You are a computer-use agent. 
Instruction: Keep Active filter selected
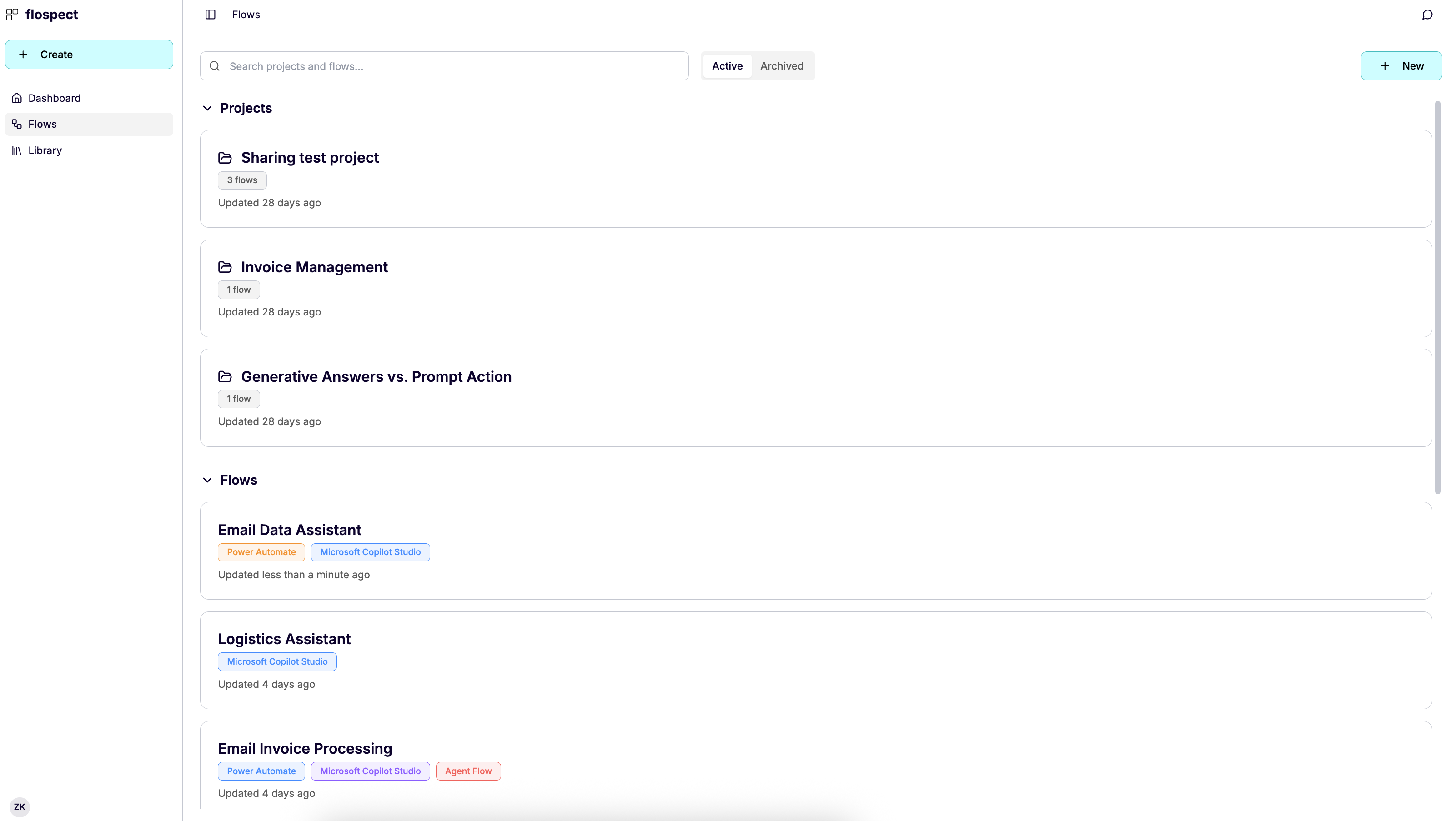click(x=727, y=65)
